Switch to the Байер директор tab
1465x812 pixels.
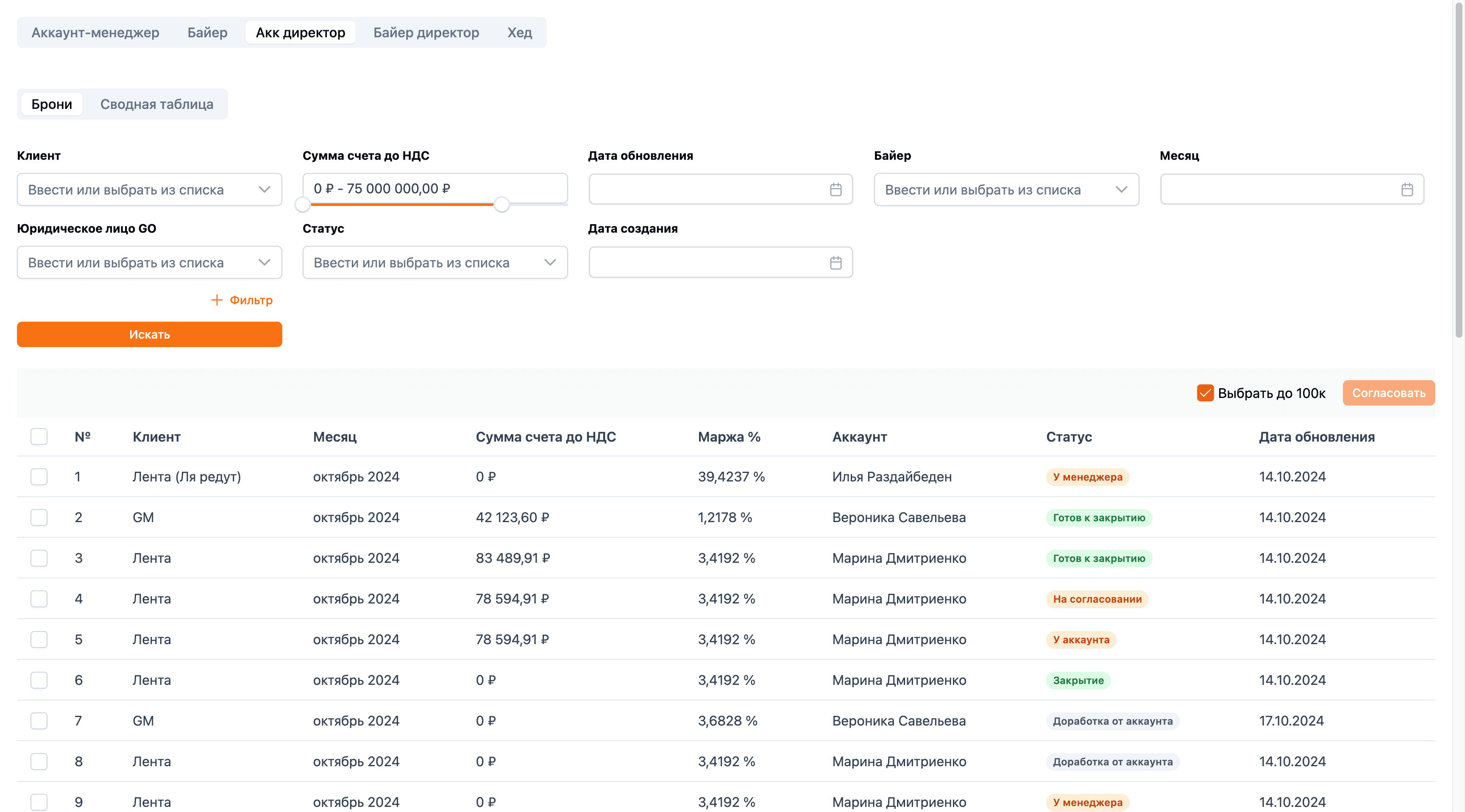point(426,32)
